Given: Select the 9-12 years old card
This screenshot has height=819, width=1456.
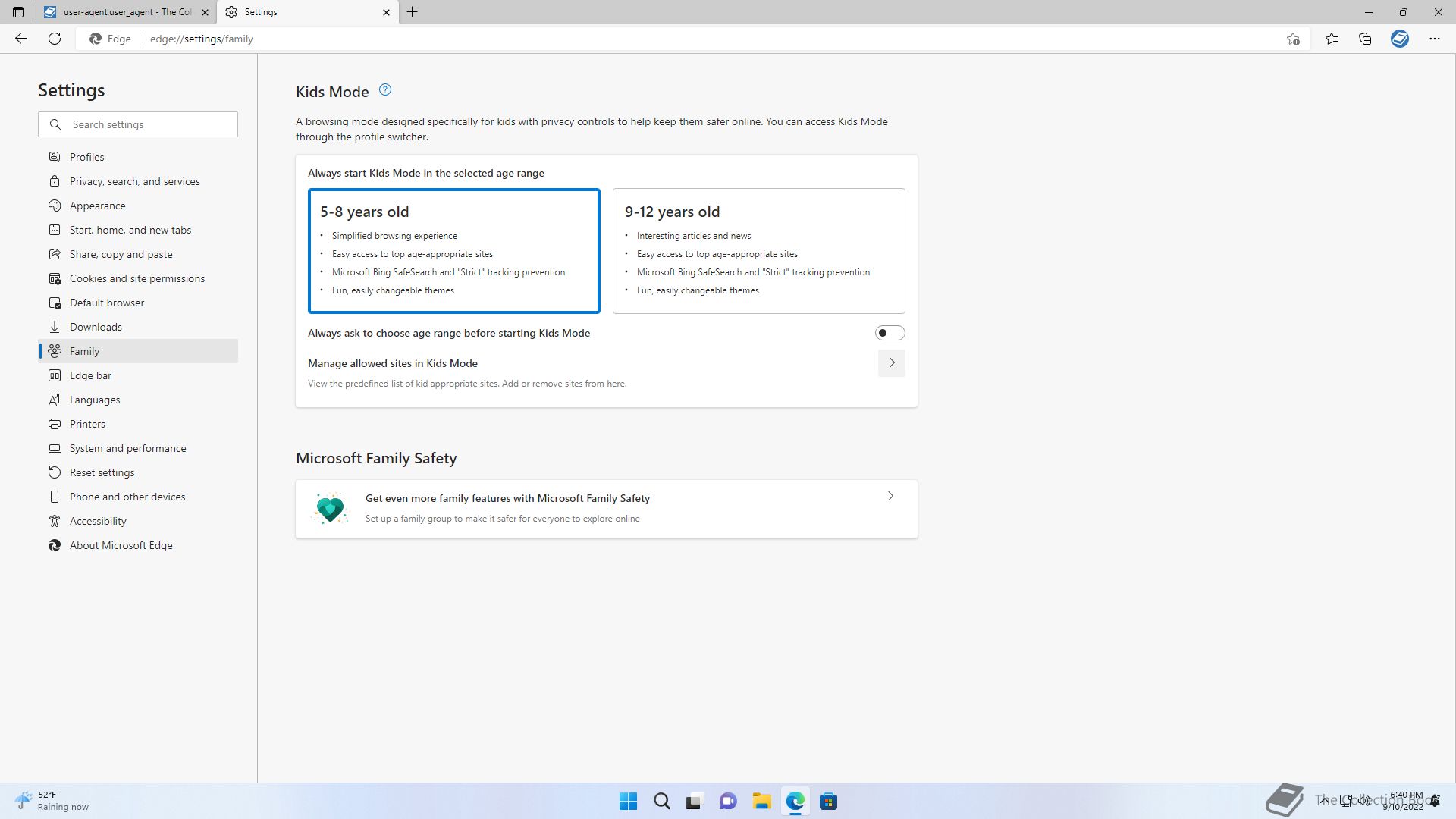Looking at the screenshot, I should pos(758,251).
